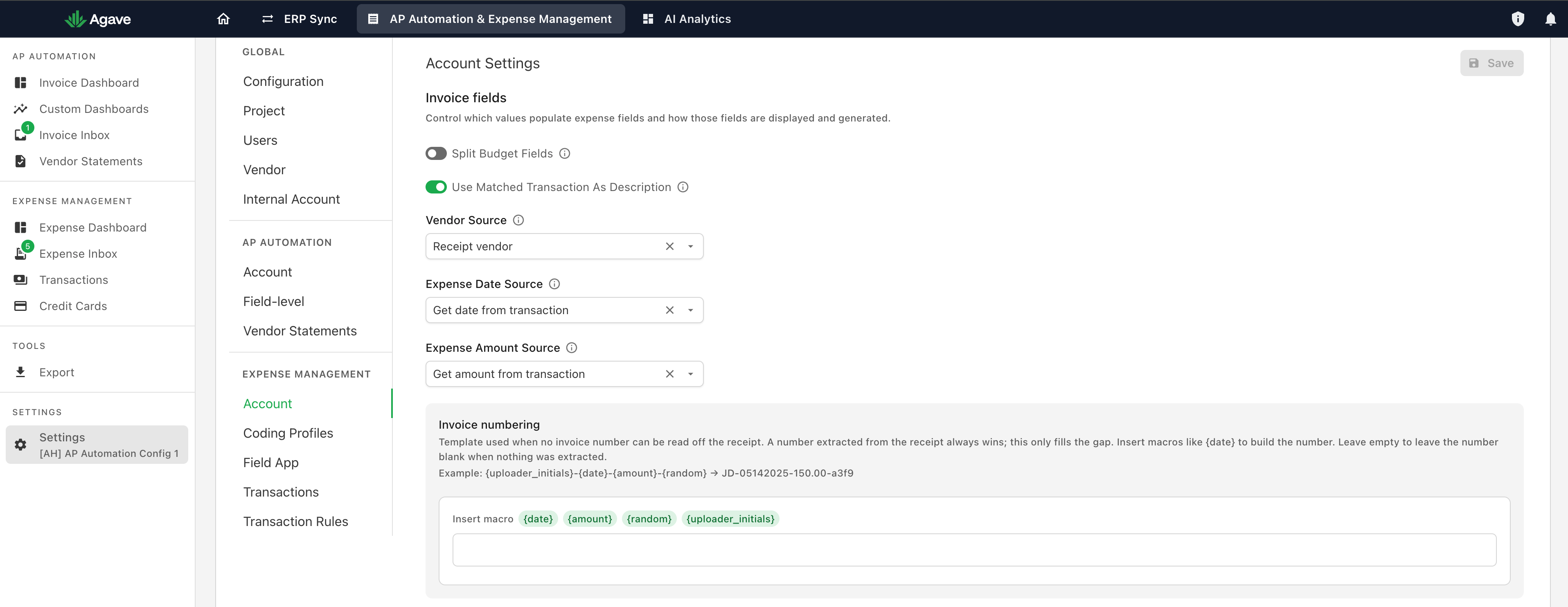This screenshot has height=607, width=1568.
Task: Click the Custom Dashboards chart icon
Action: pyautogui.click(x=21, y=109)
